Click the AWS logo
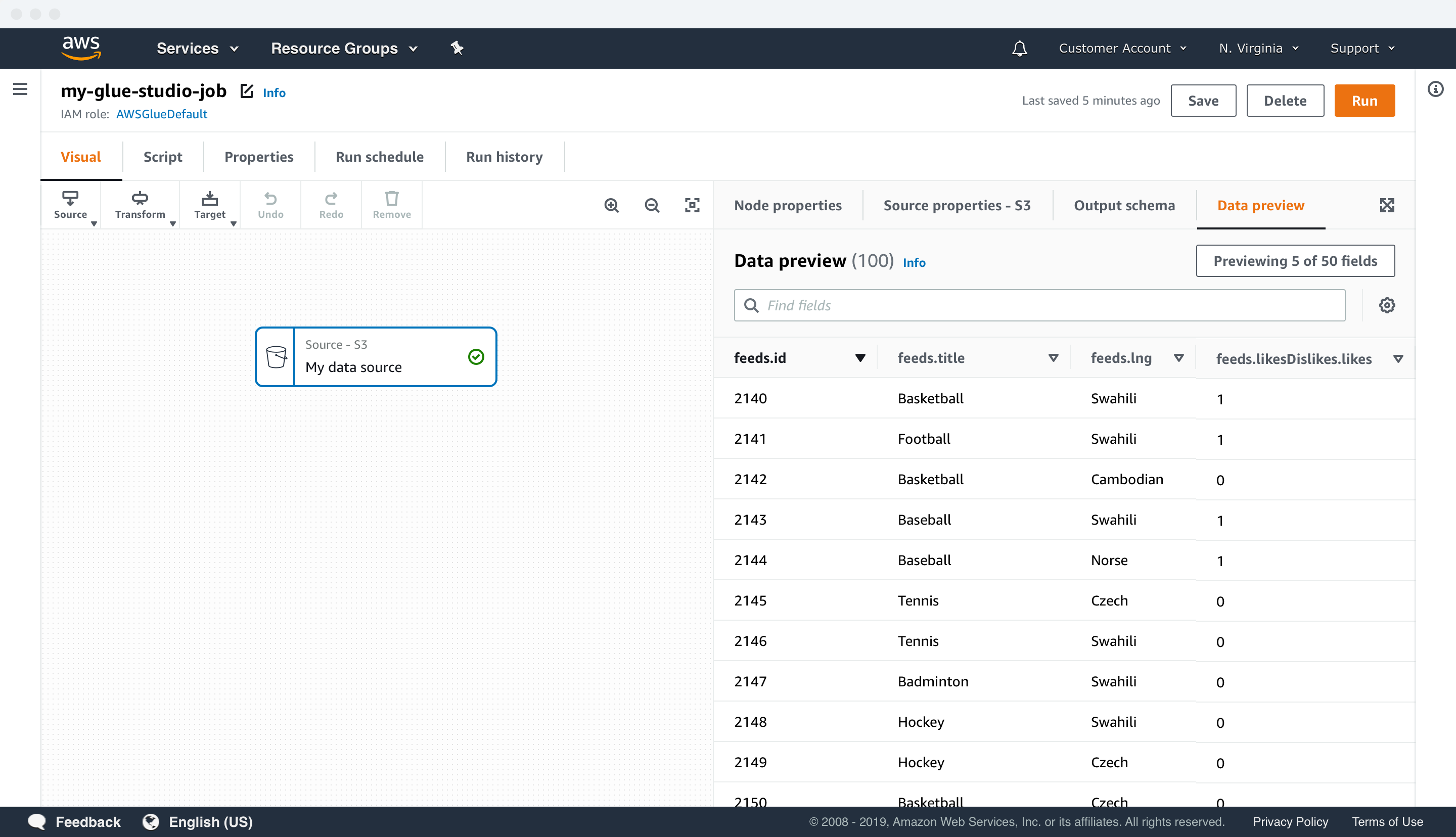 81,48
